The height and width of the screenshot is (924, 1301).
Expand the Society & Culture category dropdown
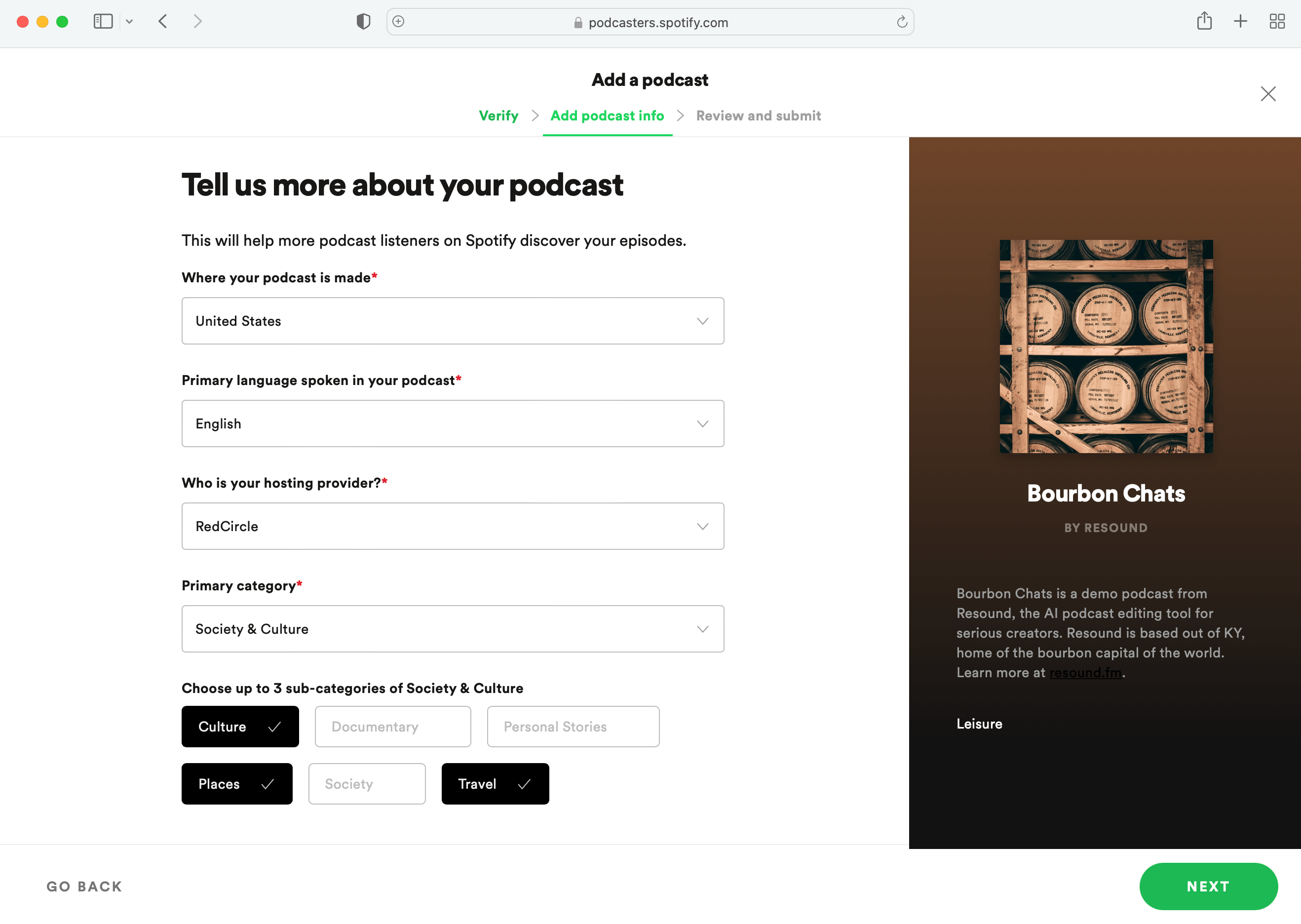tap(452, 629)
